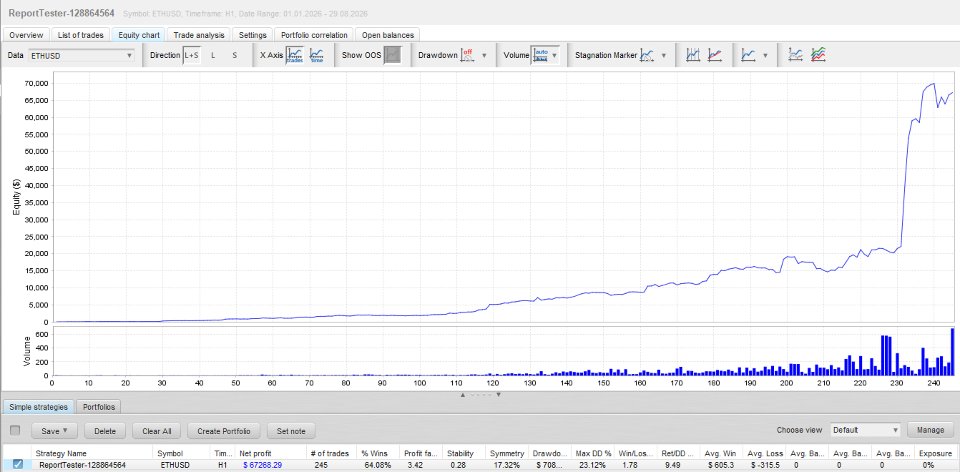Click the gray line chart icon with faint lines
Viewport: 960px width, 472px height.
point(795,55)
